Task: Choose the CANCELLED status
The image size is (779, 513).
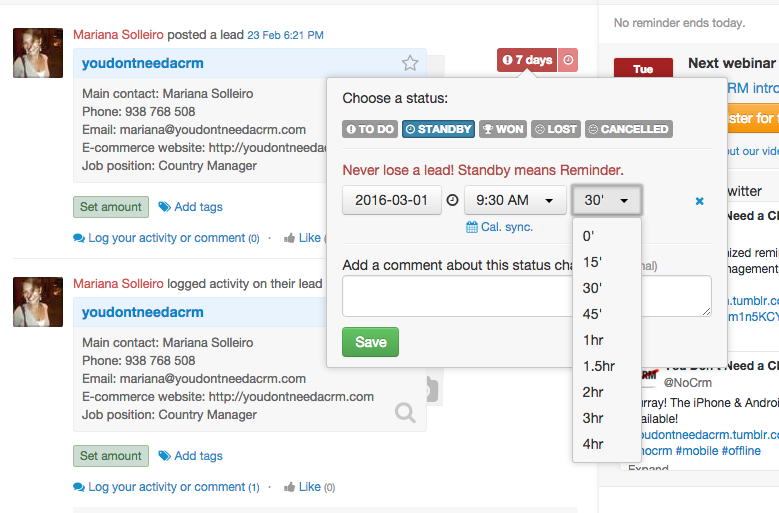Action: tap(628, 129)
